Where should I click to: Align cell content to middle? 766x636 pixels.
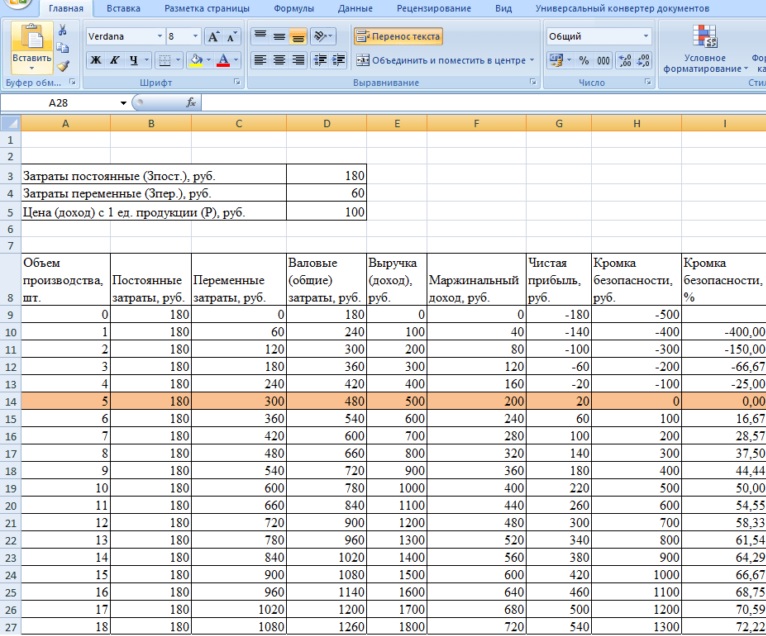pyautogui.click(x=279, y=36)
